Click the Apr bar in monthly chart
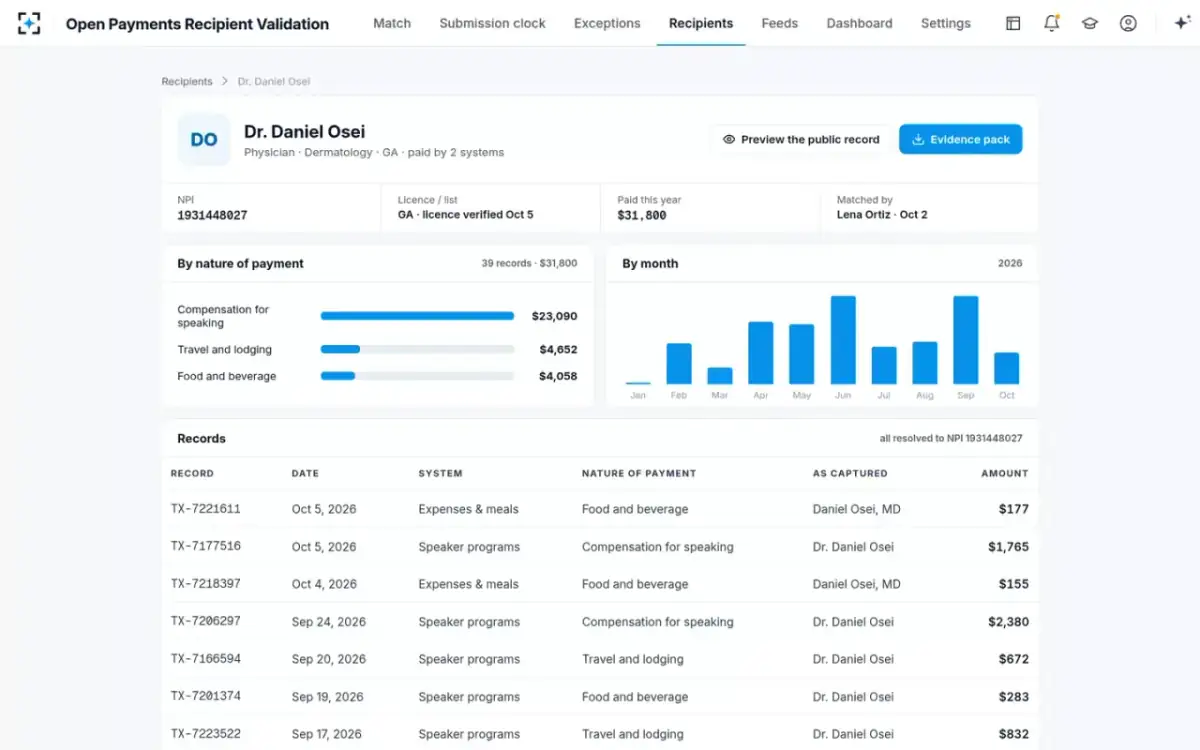 761,353
